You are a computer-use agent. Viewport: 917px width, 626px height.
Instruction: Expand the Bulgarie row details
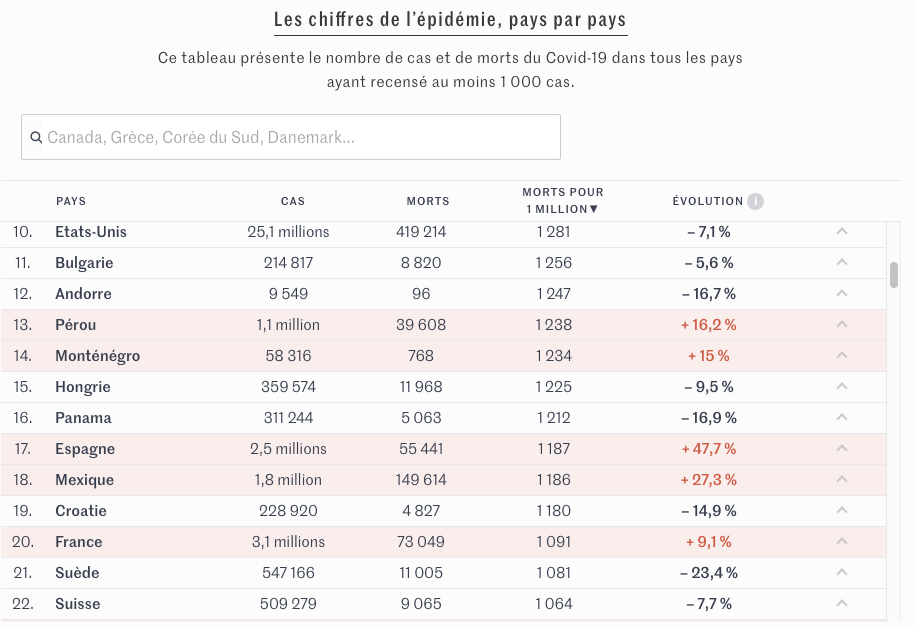842,263
